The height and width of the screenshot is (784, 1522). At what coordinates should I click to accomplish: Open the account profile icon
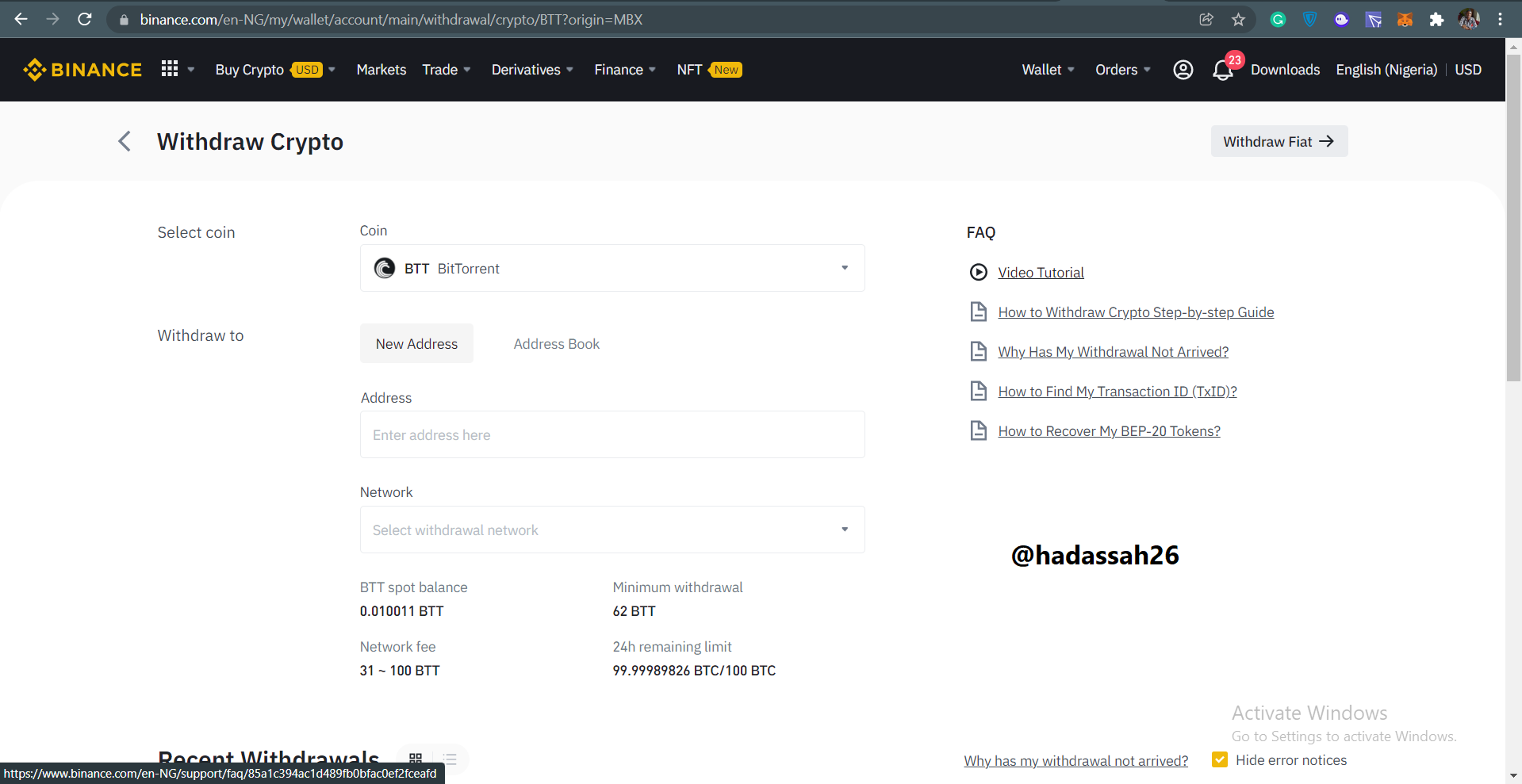point(1183,70)
